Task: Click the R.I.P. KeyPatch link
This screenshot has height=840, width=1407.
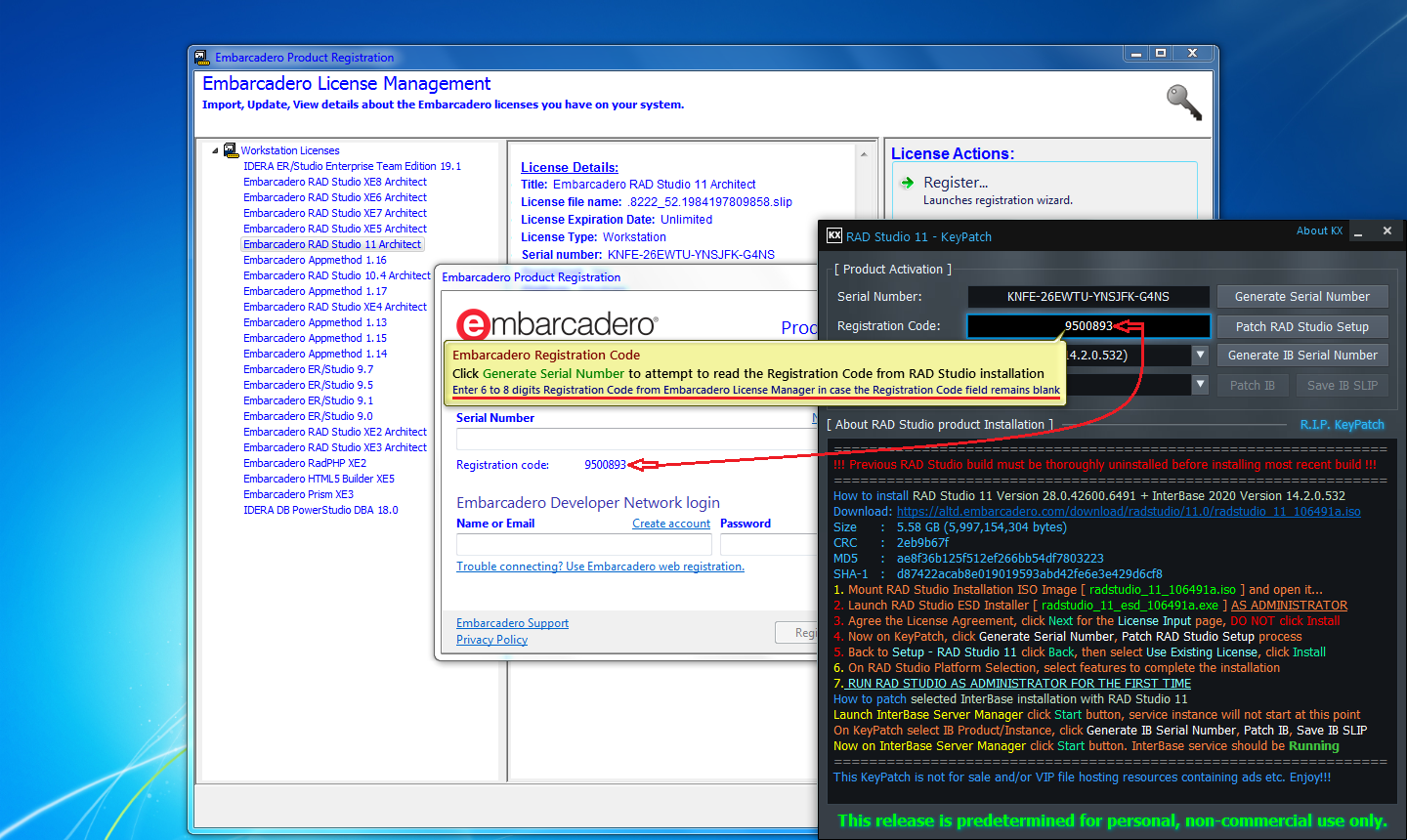Action: point(1342,425)
